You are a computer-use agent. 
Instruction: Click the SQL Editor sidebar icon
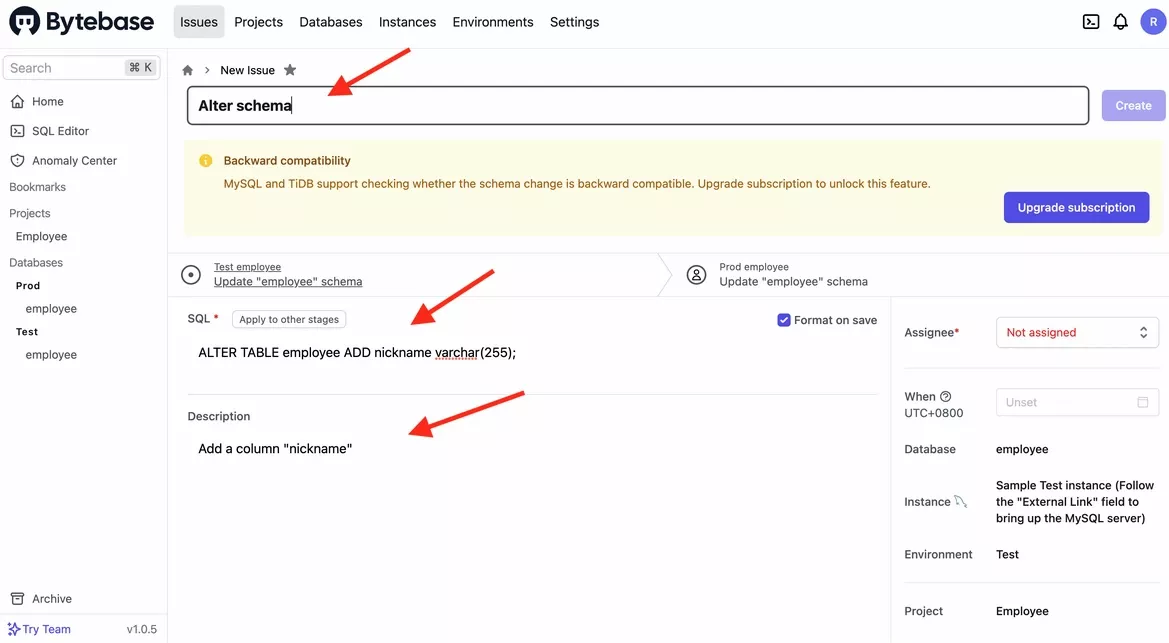pyautogui.click(x=17, y=131)
